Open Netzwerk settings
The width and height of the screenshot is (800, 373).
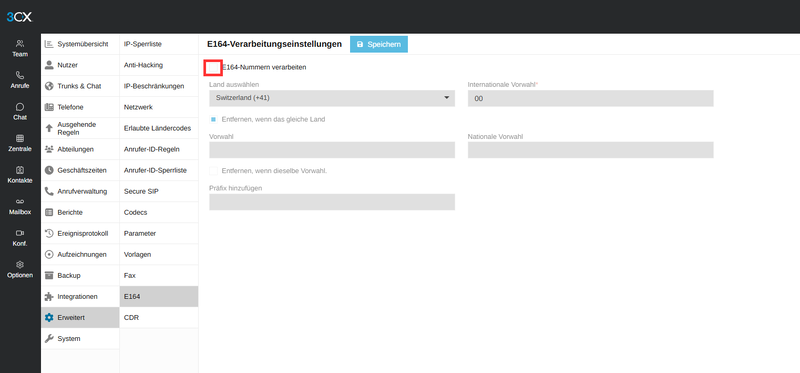point(159,107)
